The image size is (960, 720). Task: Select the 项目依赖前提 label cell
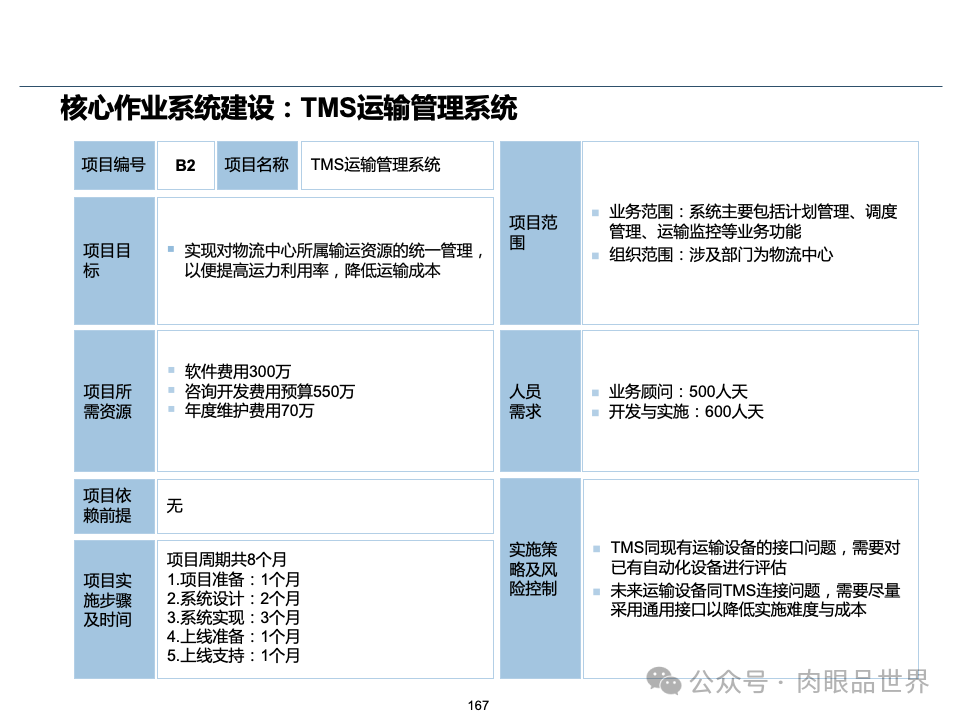point(114,506)
